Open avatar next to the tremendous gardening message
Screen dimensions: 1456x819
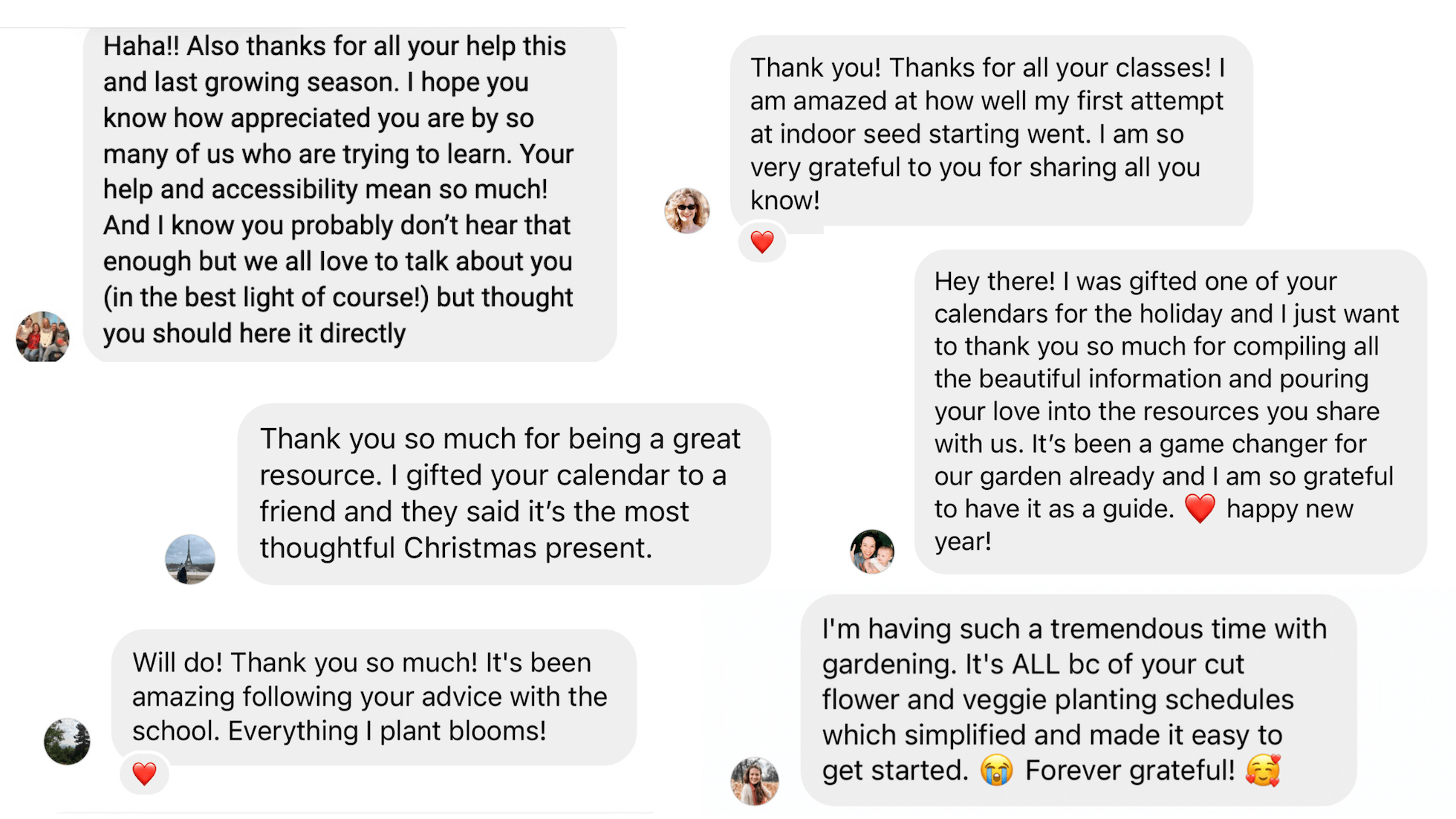pyautogui.click(x=754, y=781)
